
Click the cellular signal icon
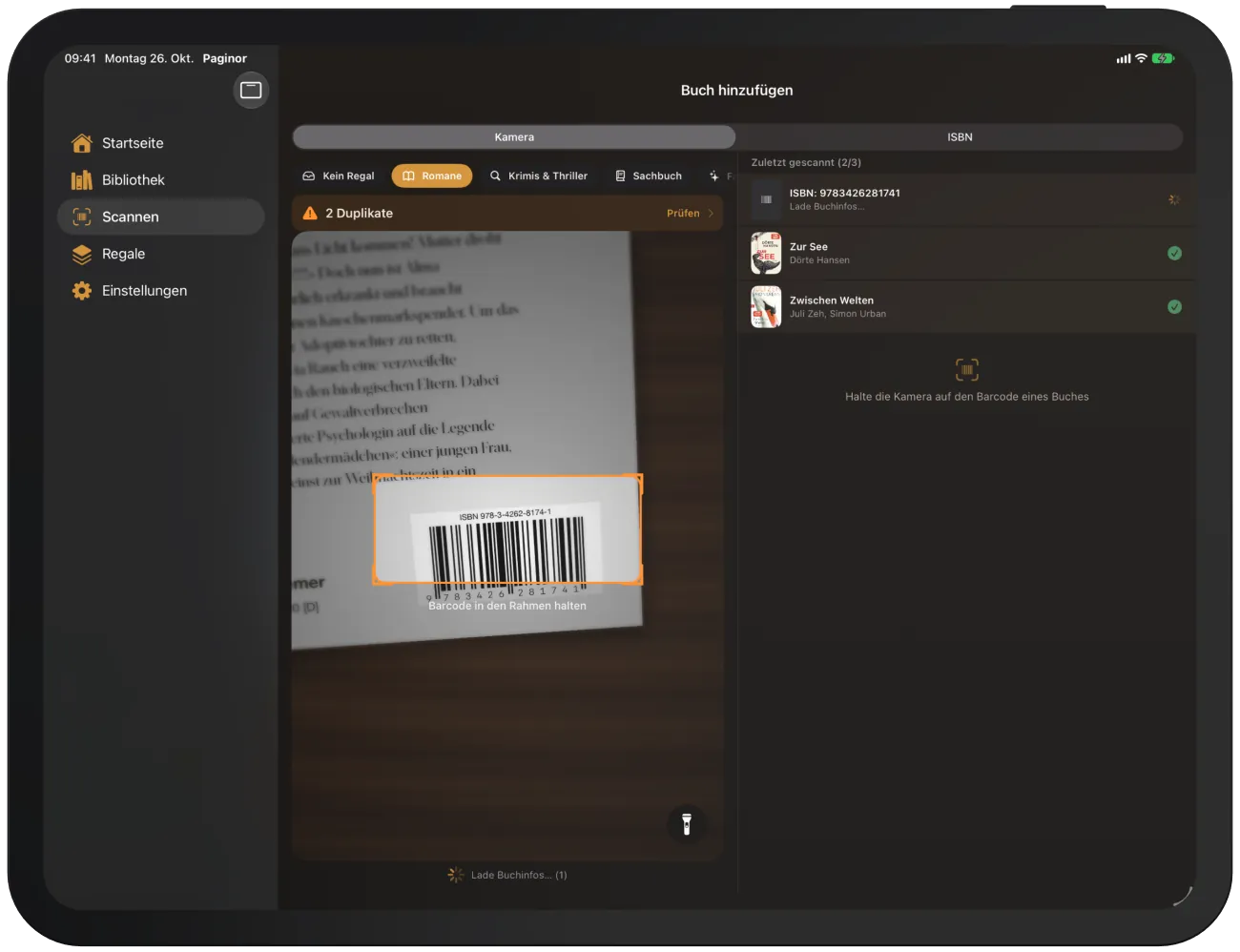1124,58
